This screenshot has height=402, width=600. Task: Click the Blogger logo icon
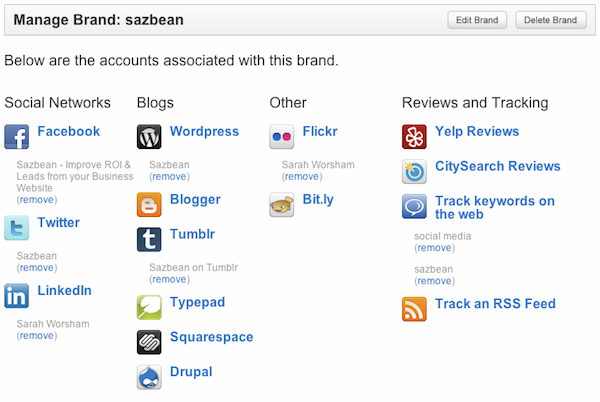pyautogui.click(x=149, y=205)
